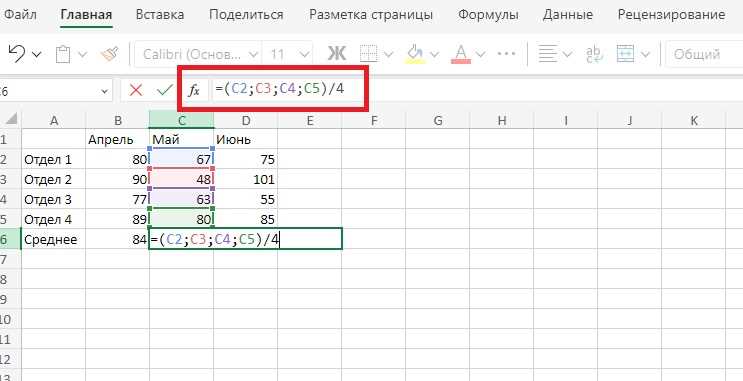Click cell C4 containing 63
The height and width of the screenshot is (381, 743).
point(181,200)
